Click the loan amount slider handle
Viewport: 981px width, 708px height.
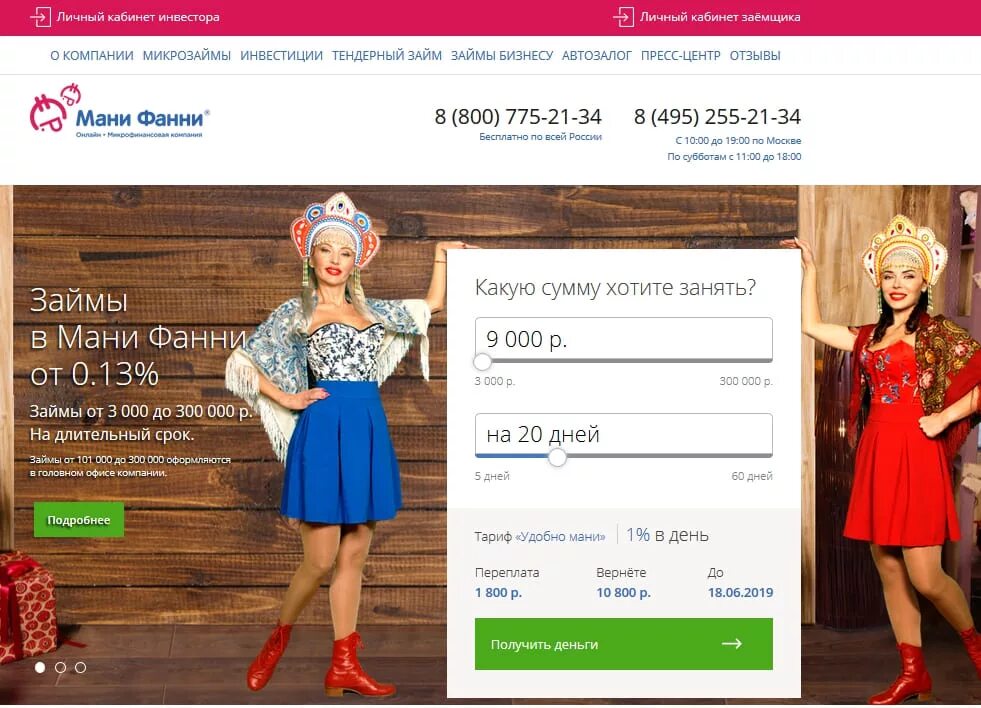point(482,362)
